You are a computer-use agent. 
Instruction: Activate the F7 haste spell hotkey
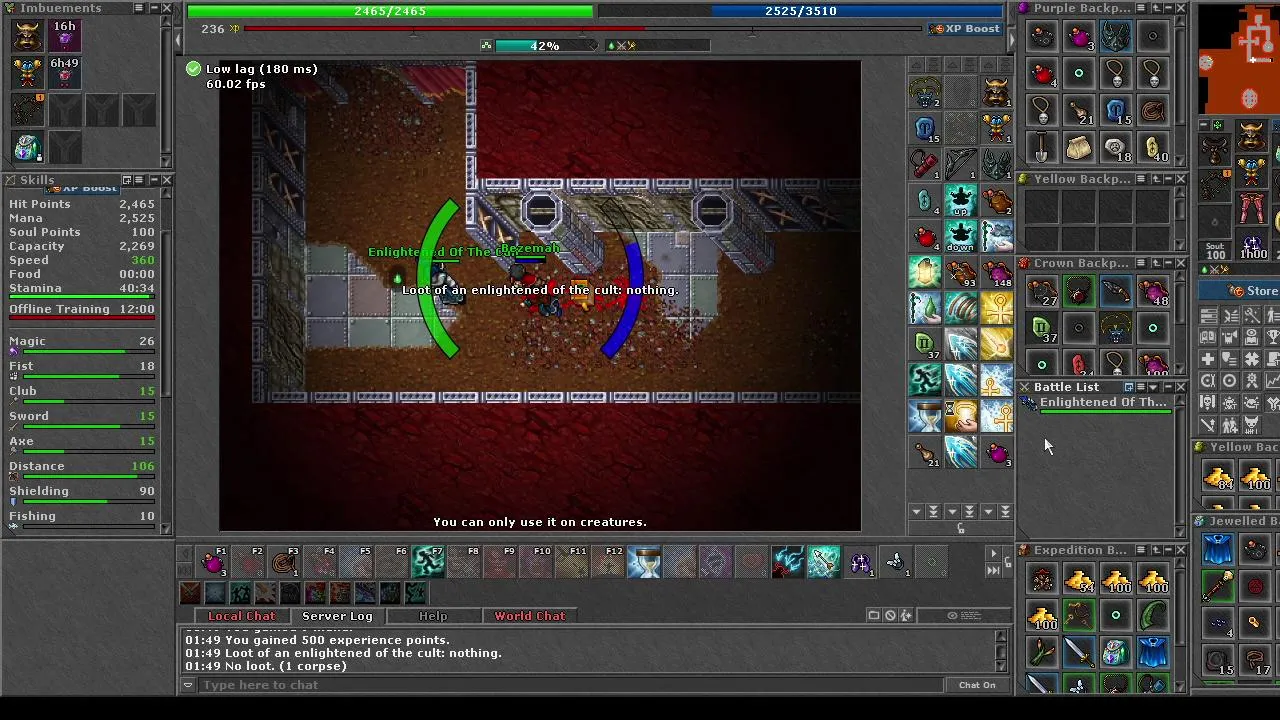coord(429,563)
